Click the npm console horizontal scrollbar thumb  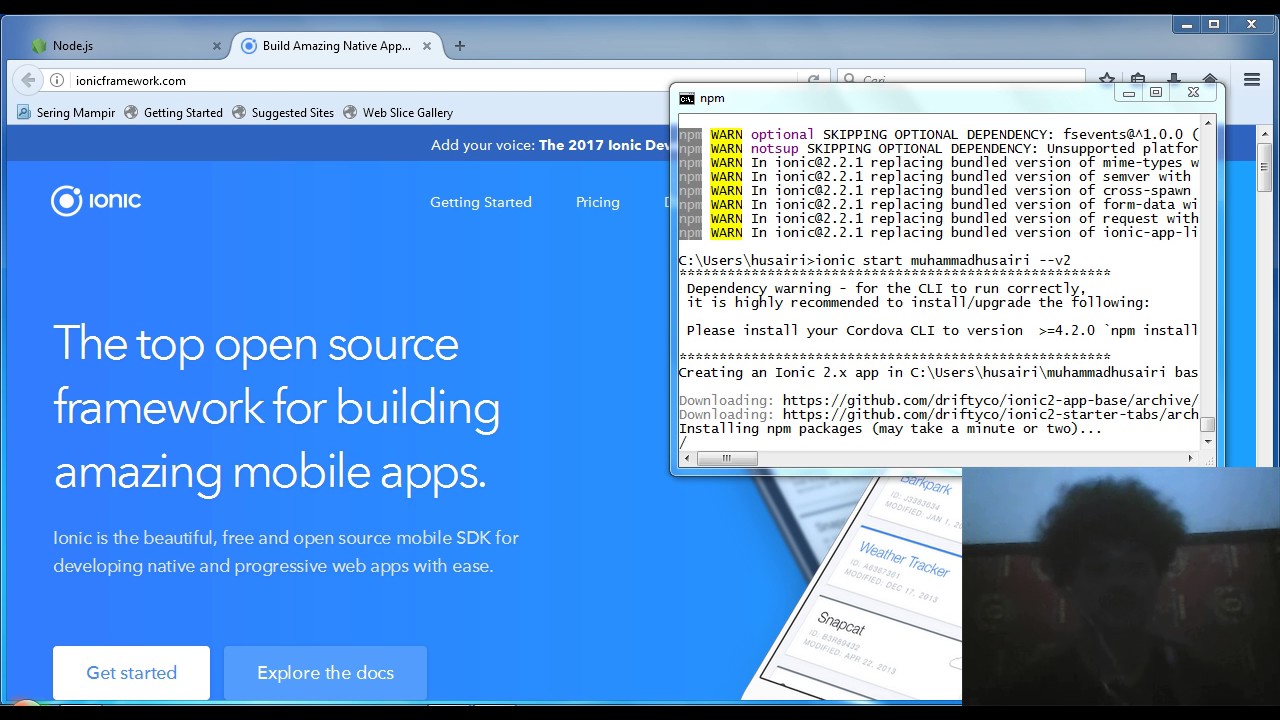click(x=727, y=458)
